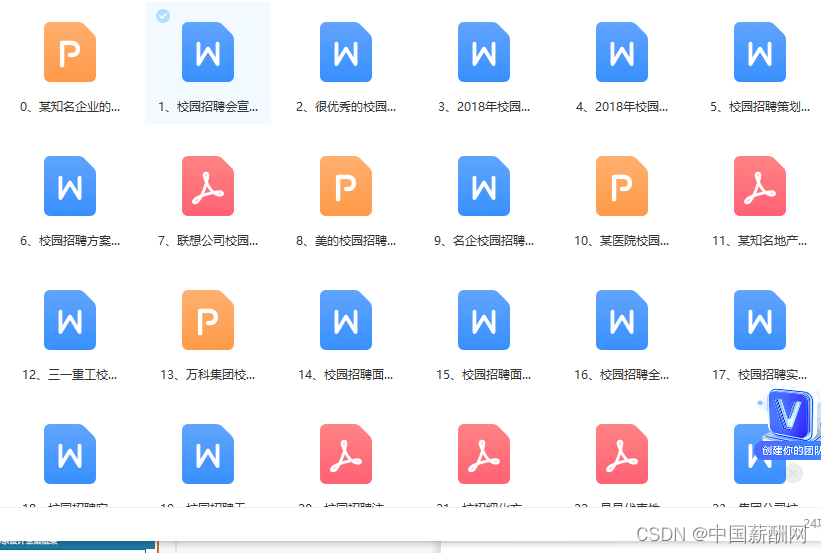The image size is (821, 553).
Task: Select file name text 2、很优秀的校园...
Action: tap(346, 107)
